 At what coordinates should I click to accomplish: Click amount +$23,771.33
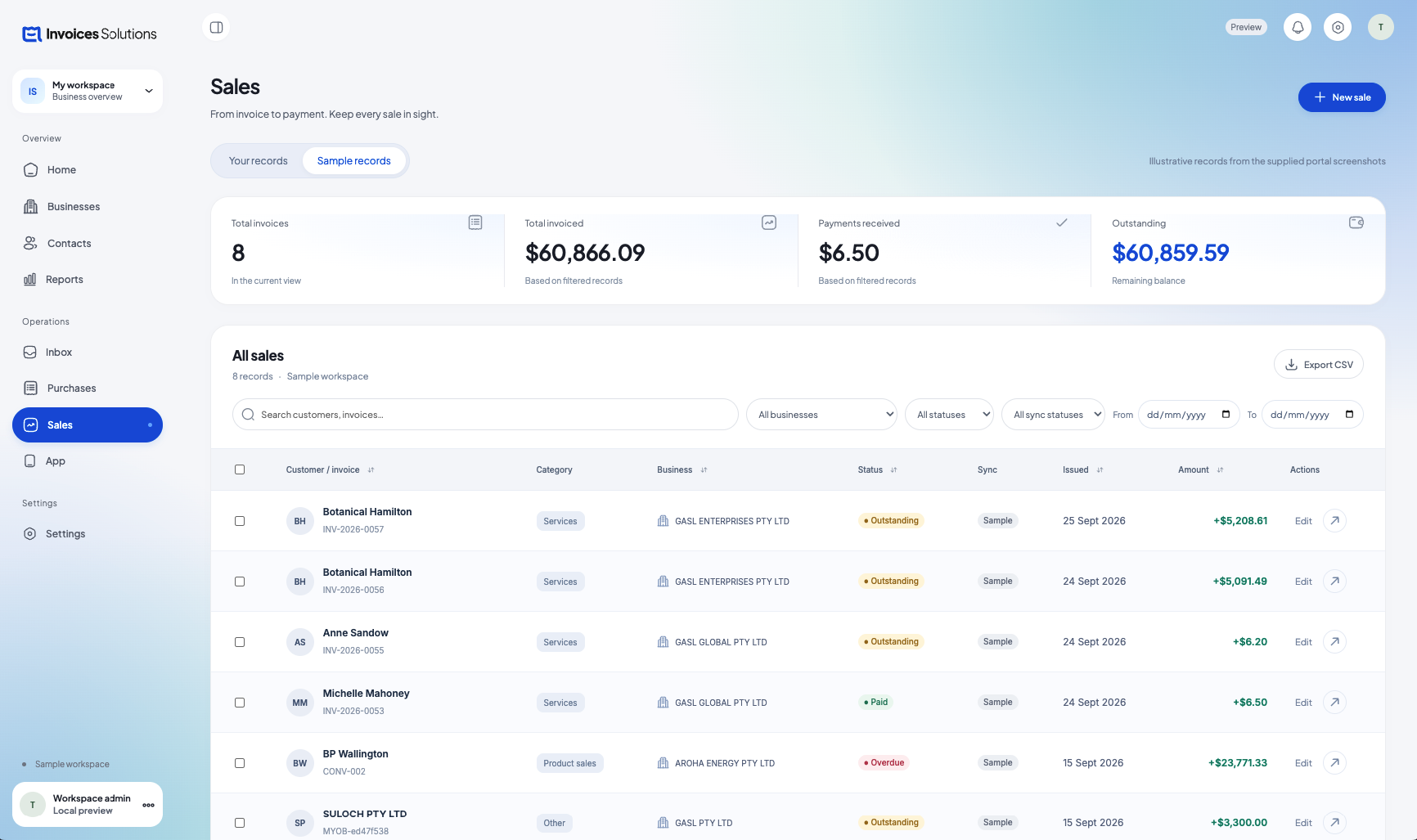1238,763
